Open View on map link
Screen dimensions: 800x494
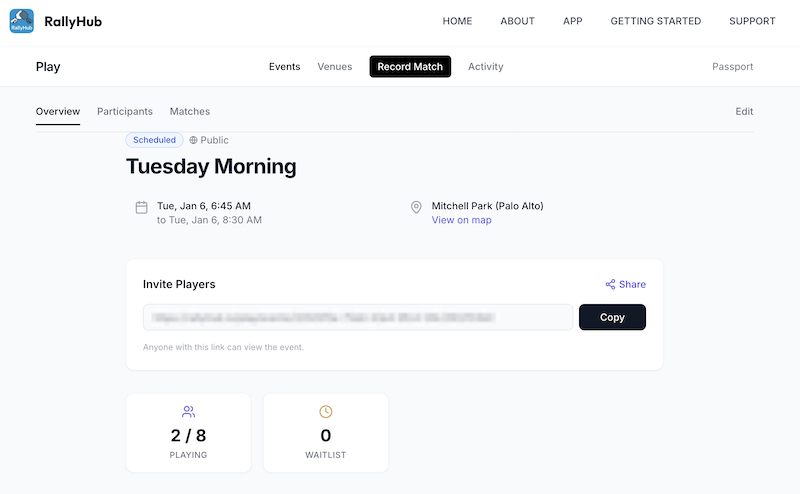462,220
